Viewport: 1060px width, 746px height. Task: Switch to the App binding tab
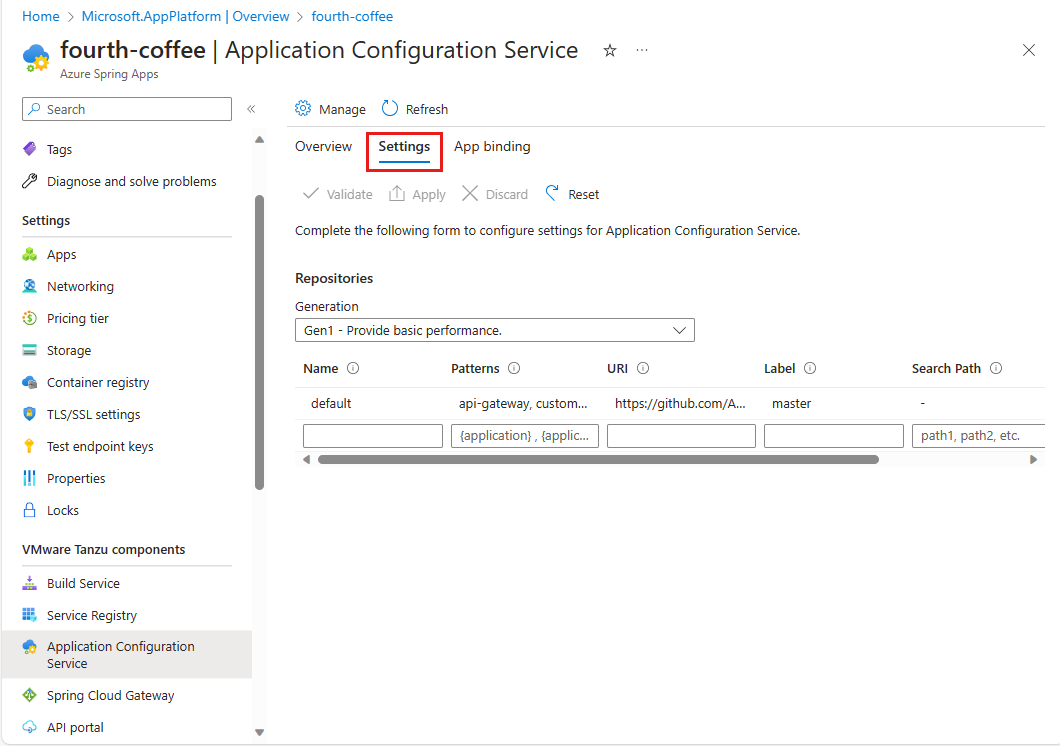coord(492,146)
